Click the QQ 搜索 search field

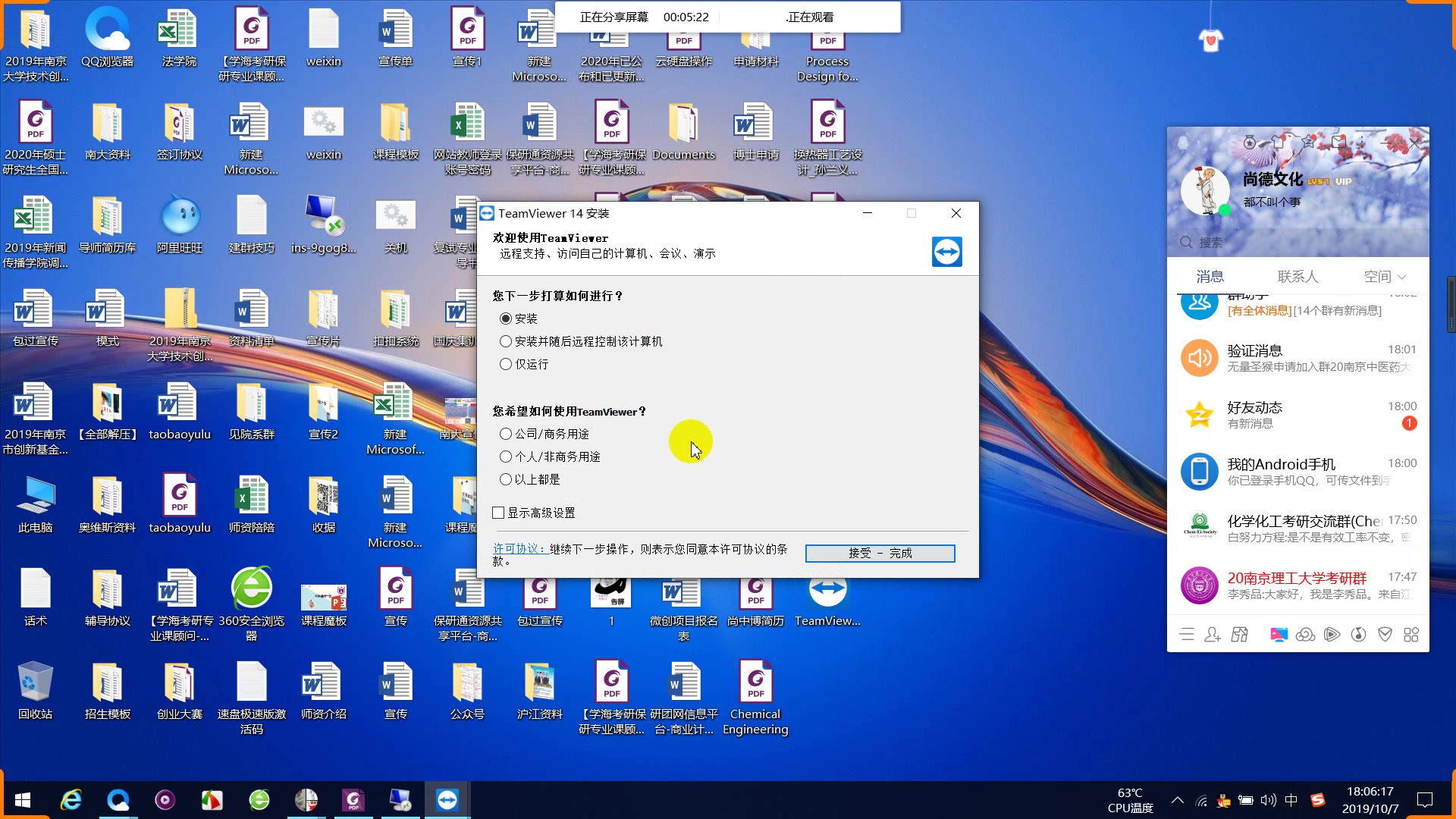[1228, 242]
